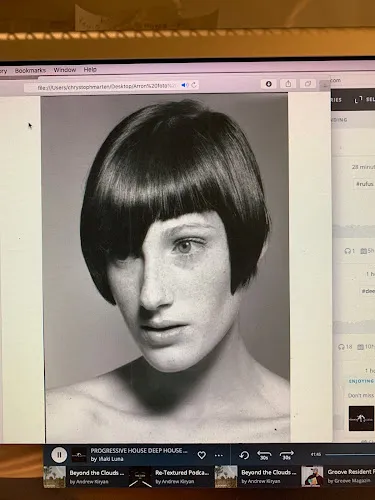This screenshot has width=375, height=500.
Task: Add a new tab with the plus button
Action: click(x=324, y=85)
